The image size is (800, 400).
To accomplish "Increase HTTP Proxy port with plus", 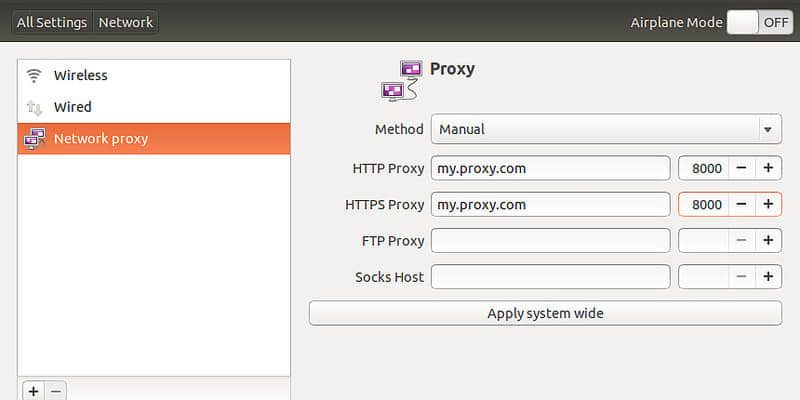I will pyautogui.click(x=768, y=168).
